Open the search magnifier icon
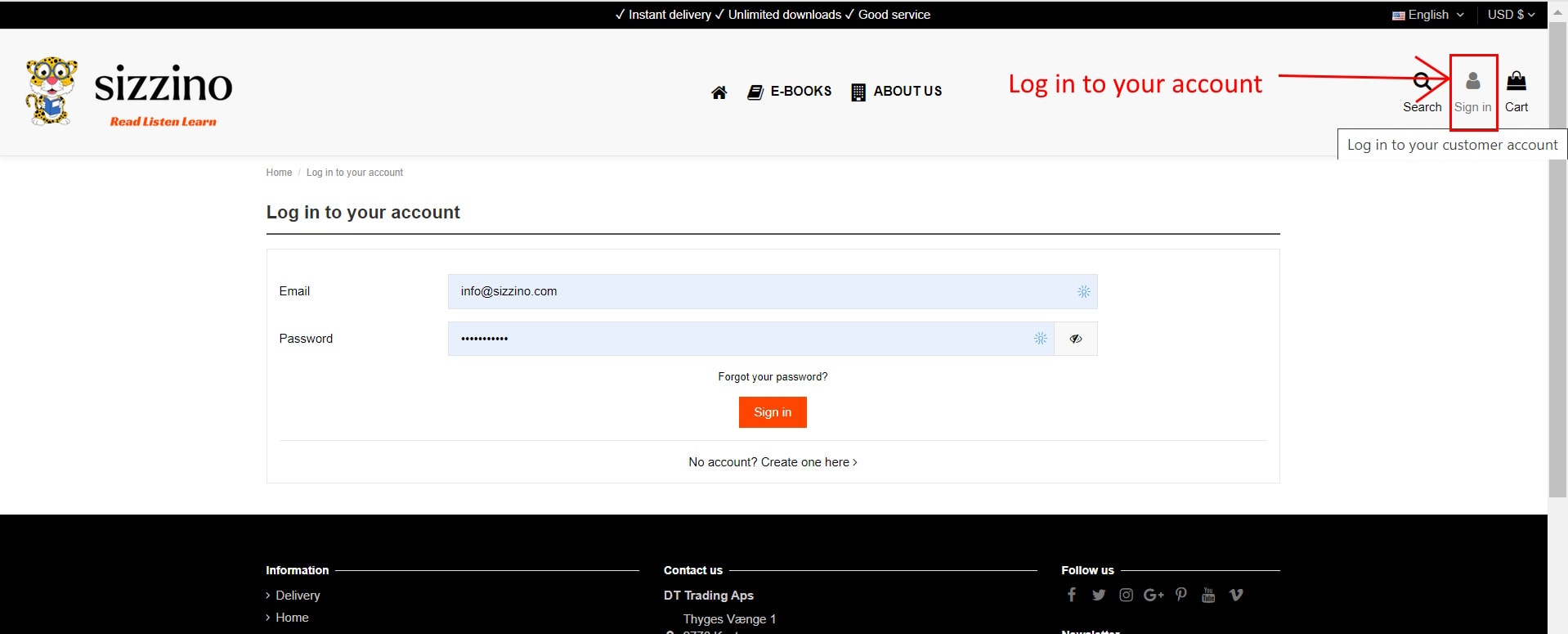1568x634 pixels. 1422,82
